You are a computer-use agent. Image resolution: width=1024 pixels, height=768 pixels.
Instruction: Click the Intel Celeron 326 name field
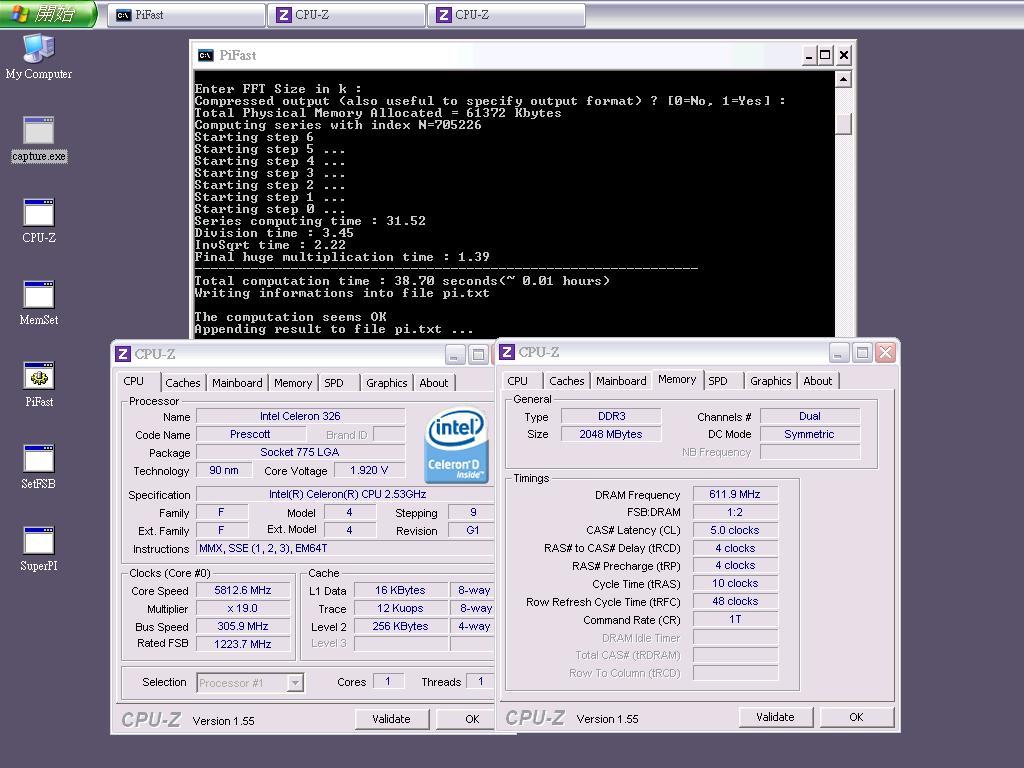point(300,416)
